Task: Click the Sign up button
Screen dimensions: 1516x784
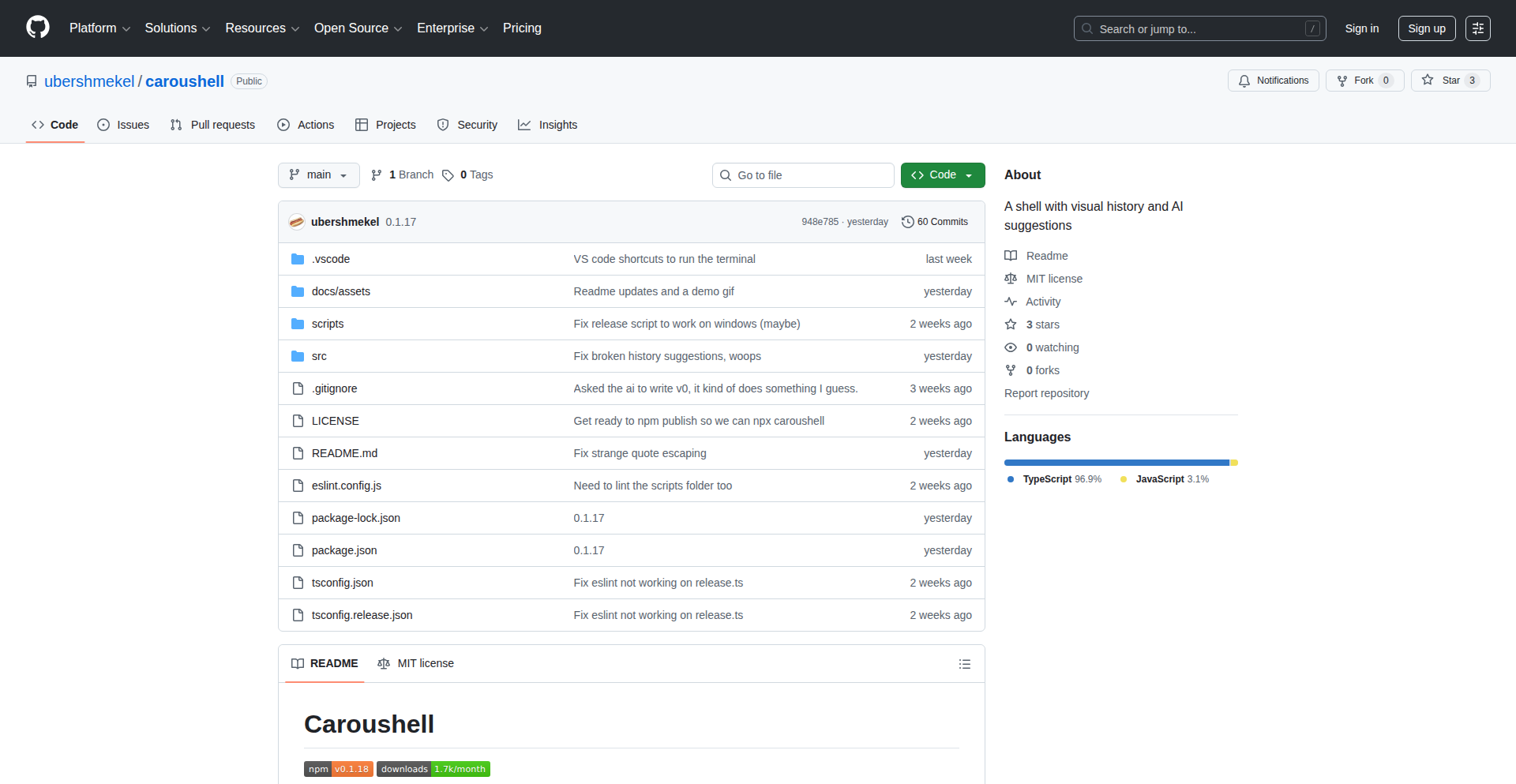Action: click(1426, 28)
